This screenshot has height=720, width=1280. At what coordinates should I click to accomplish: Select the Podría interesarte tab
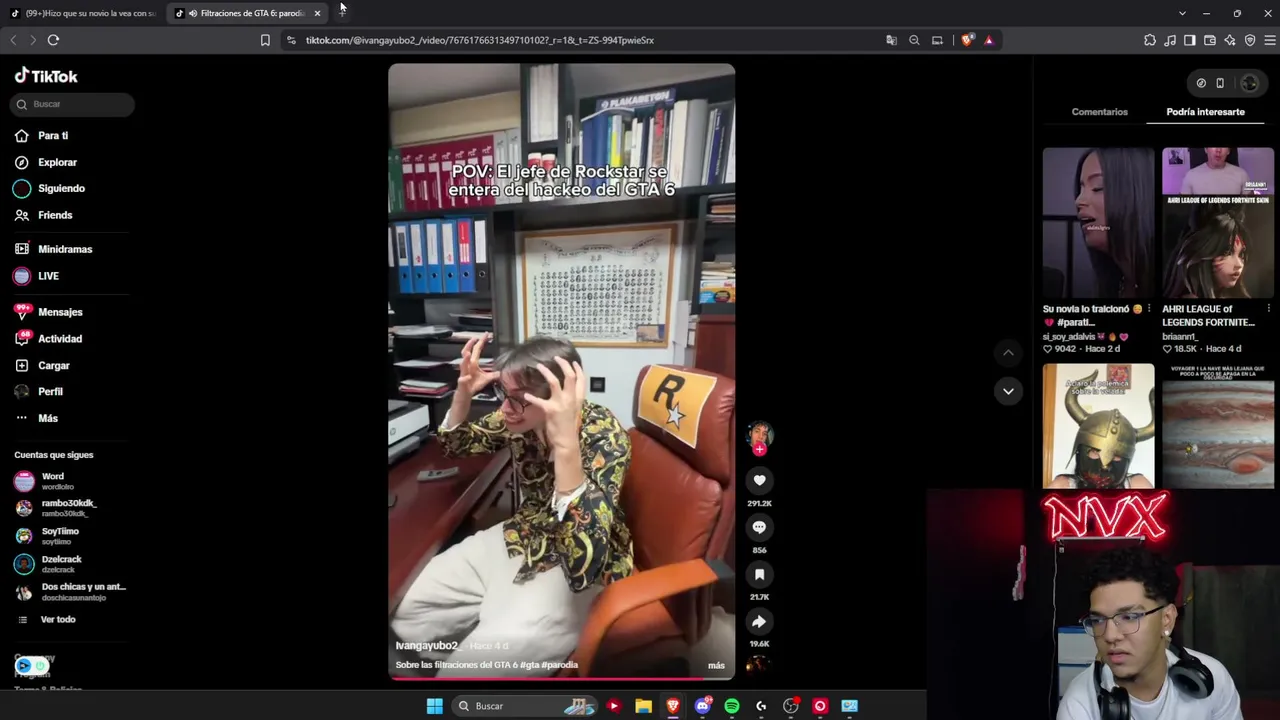(1205, 112)
